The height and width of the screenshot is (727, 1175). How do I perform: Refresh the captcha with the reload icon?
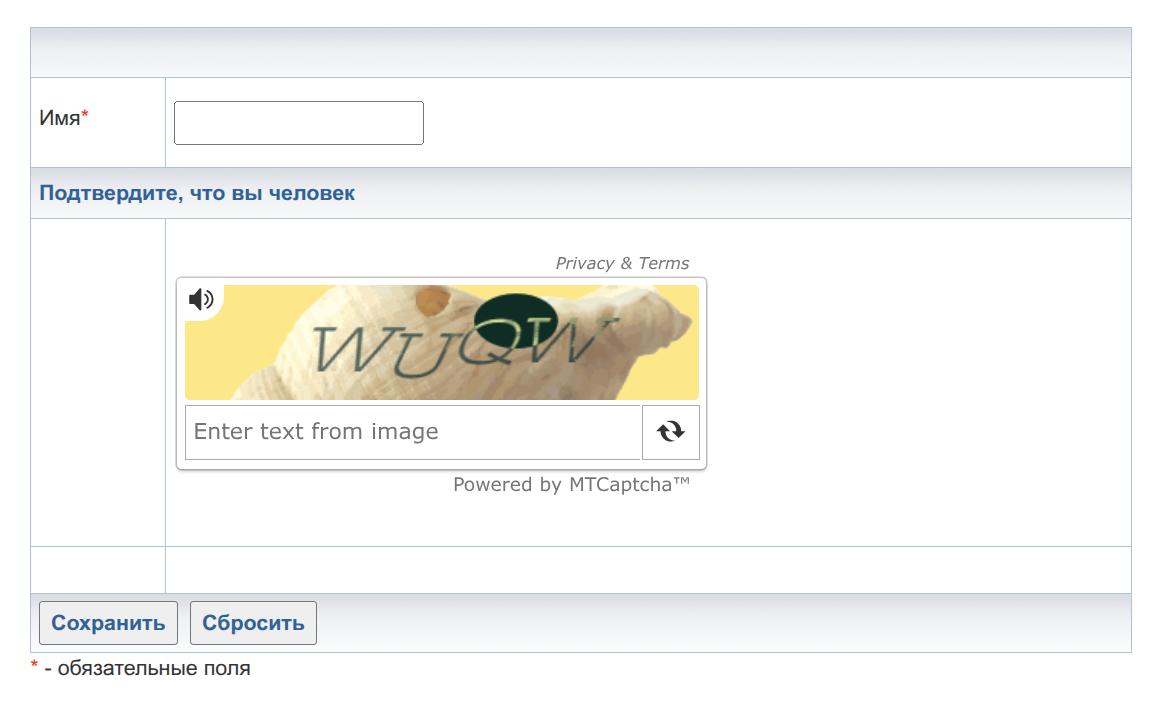click(x=670, y=432)
